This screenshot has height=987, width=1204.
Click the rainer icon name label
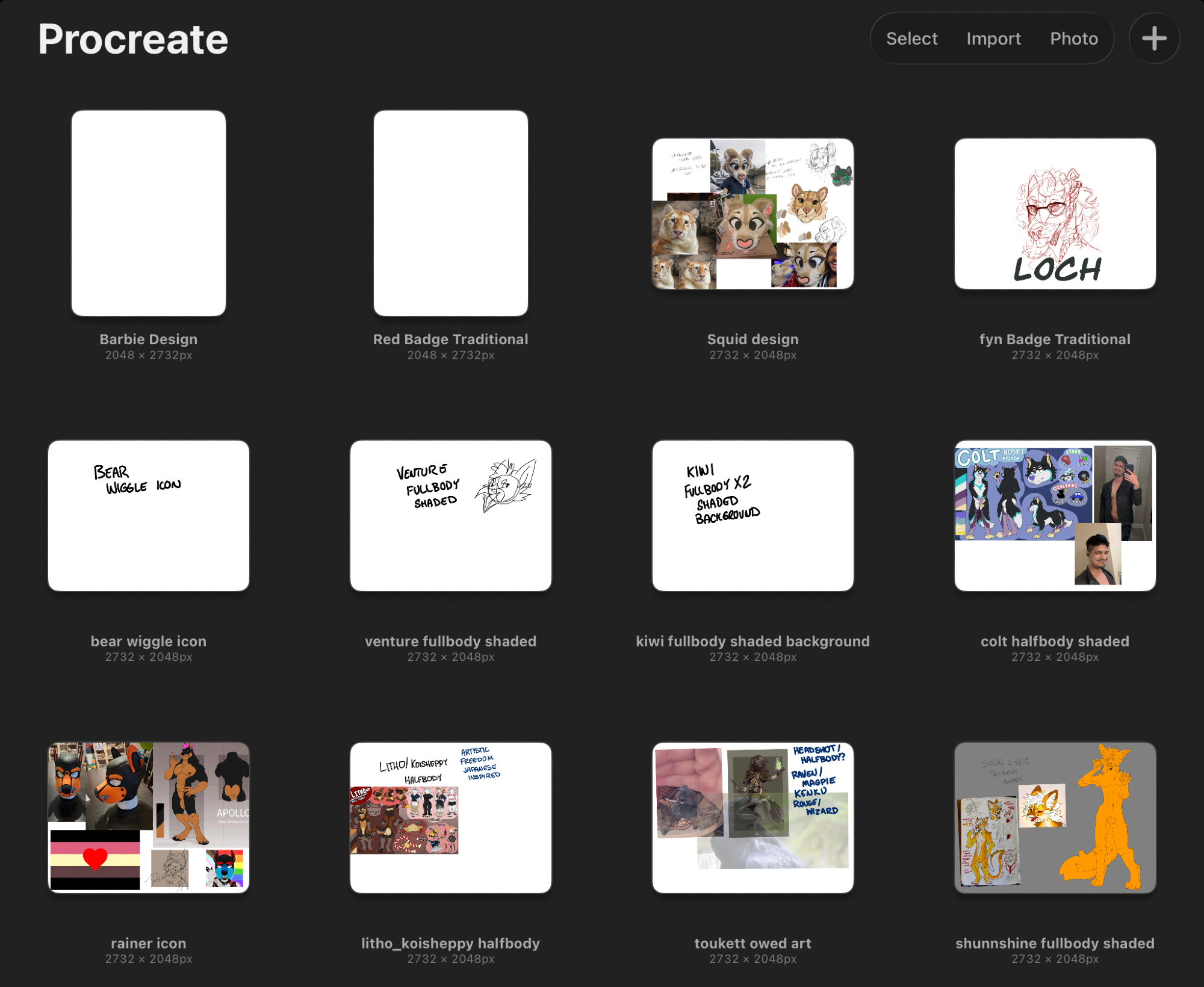(149, 943)
